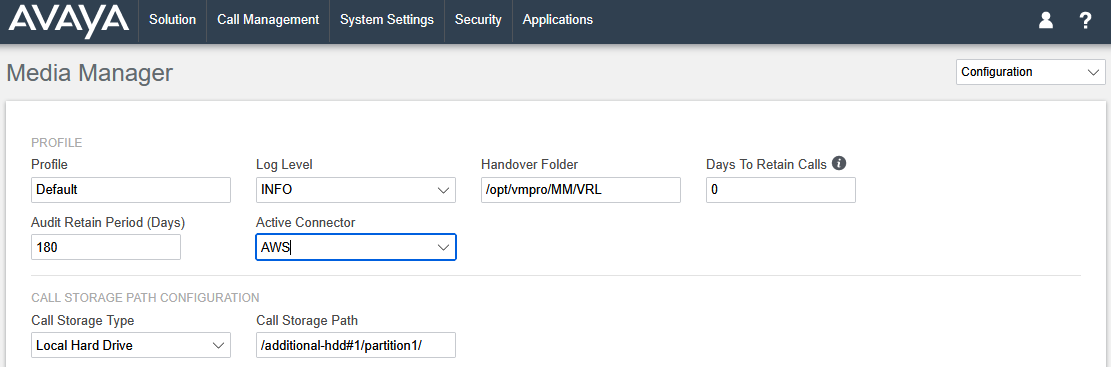This screenshot has height=367, width=1111.
Task: Expand the Configuration view dropdown
Action: [x=1030, y=72]
